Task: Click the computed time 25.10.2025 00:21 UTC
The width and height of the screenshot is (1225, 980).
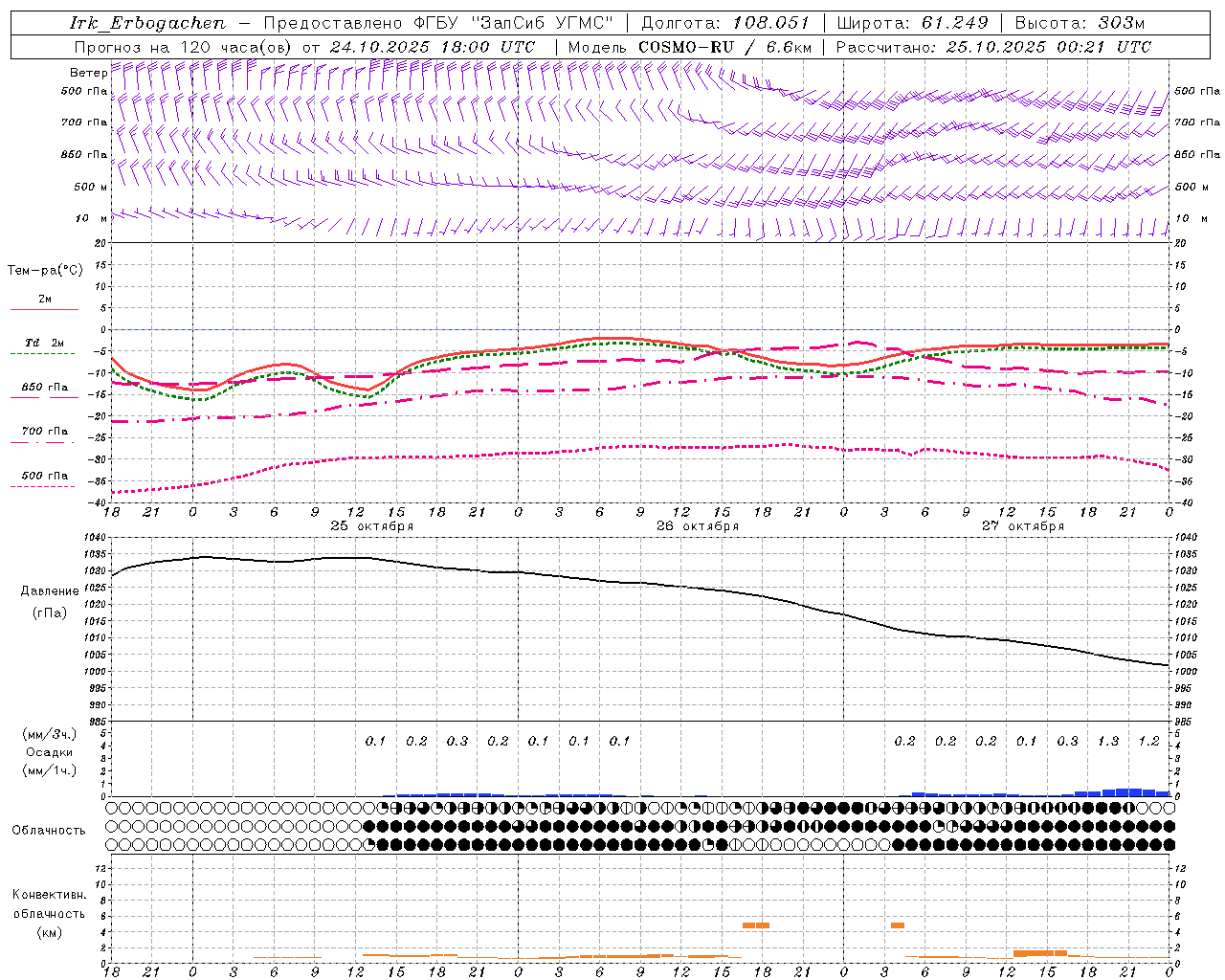Action: (x=1048, y=47)
